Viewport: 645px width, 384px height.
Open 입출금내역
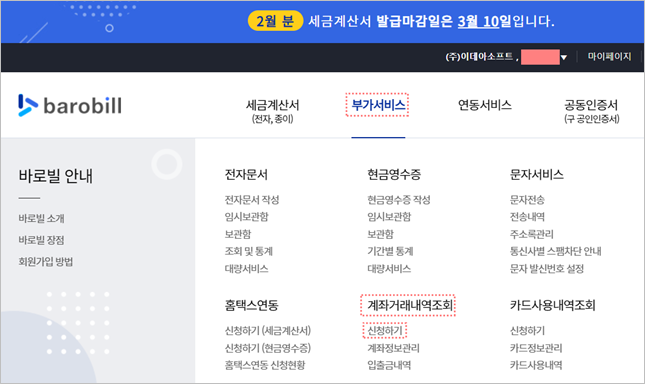[x=389, y=365]
